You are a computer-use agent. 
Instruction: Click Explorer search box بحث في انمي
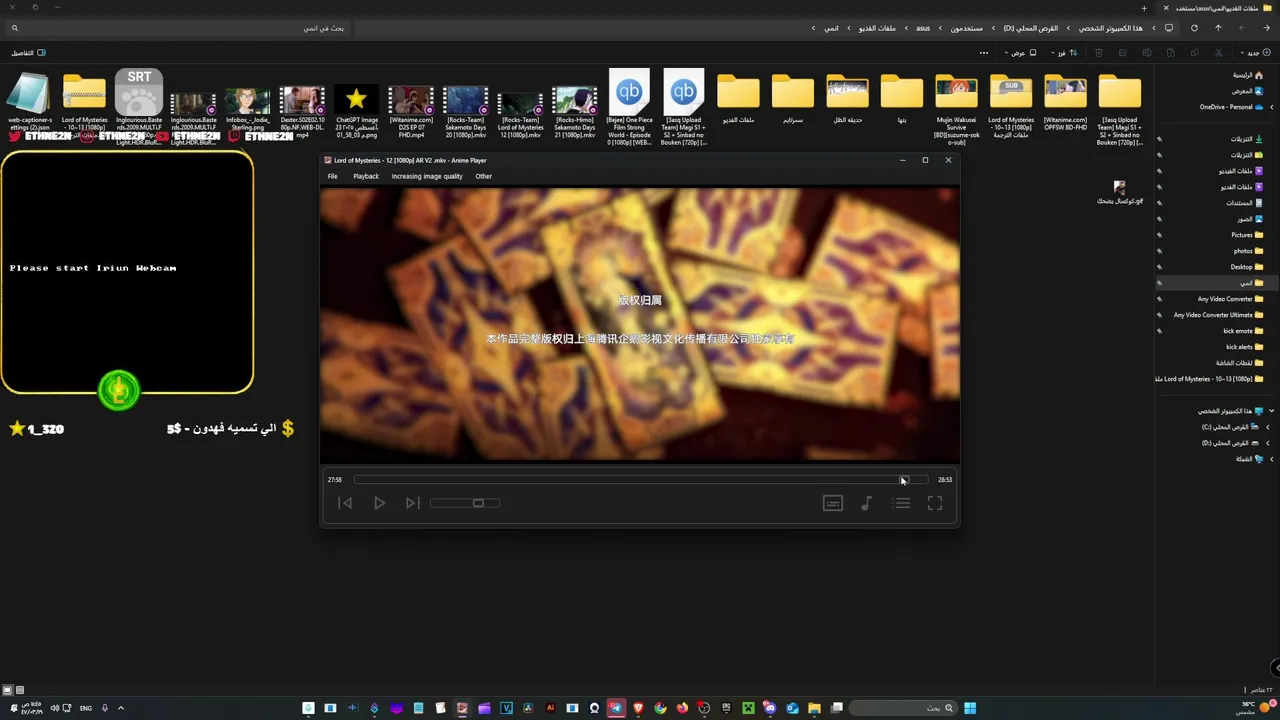[x=180, y=28]
